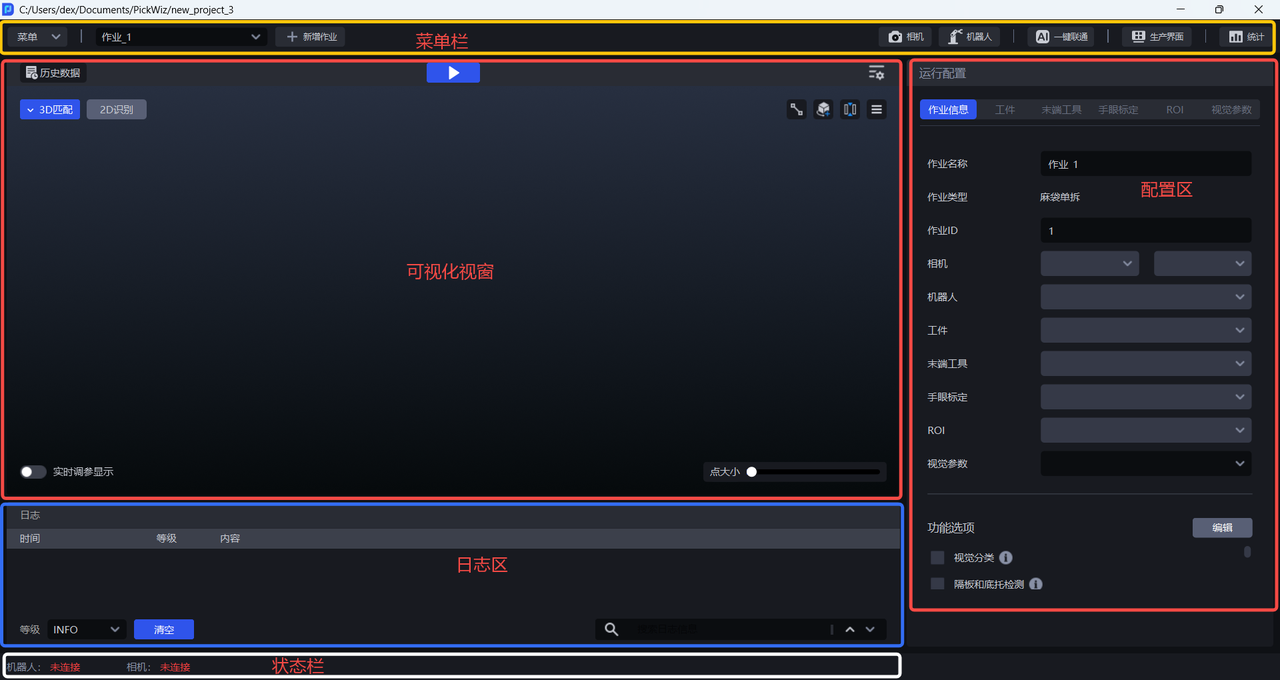The image size is (1280, 680).
Task: Click the 点大小 point size slider
Action: tap(814, 472)
